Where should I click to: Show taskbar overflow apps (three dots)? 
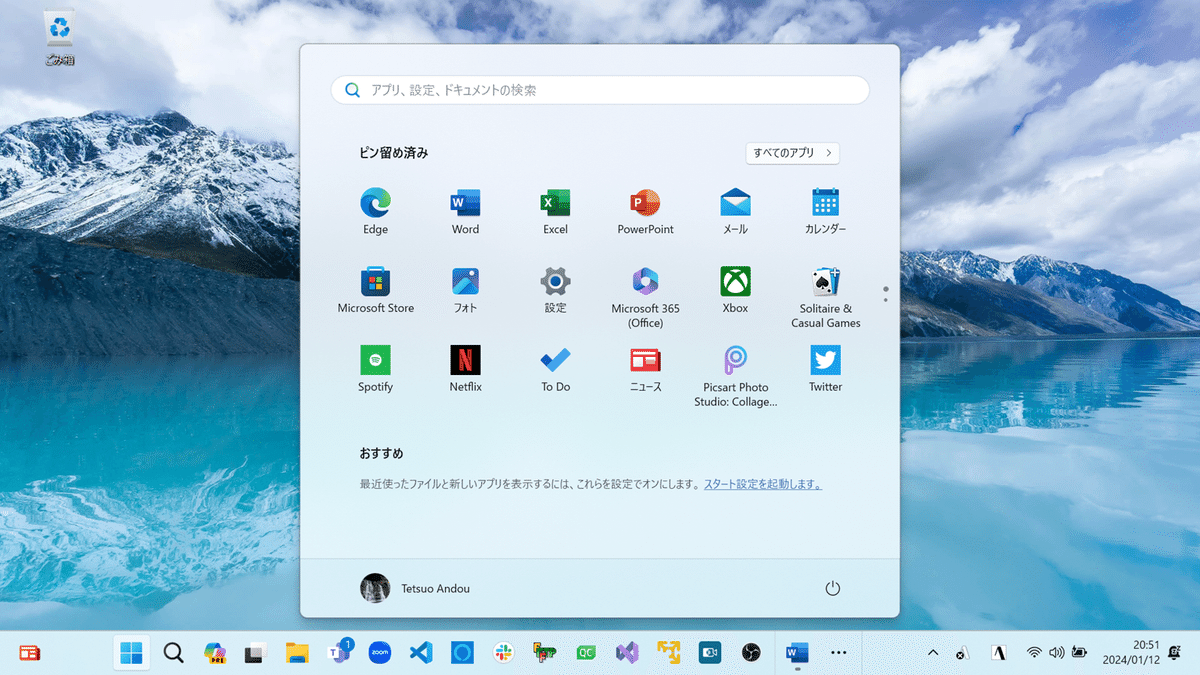839,653
